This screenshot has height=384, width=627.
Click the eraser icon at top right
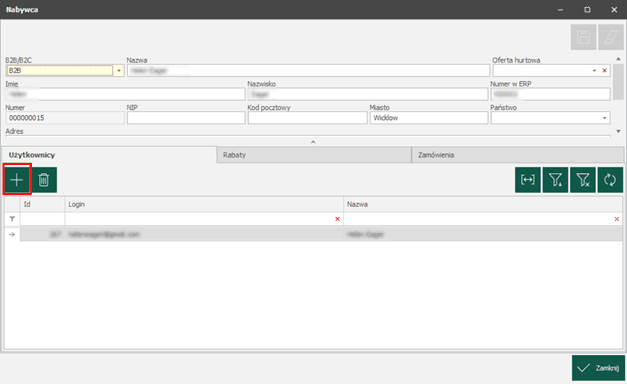coord(611,37)
